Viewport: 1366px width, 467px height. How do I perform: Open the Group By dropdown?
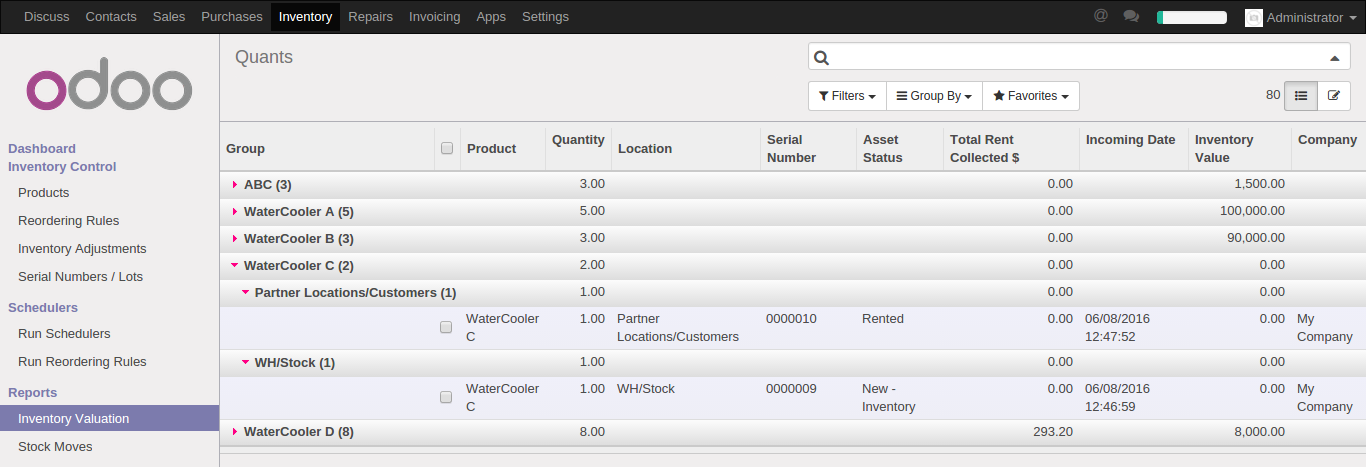(x=934, y=96)
